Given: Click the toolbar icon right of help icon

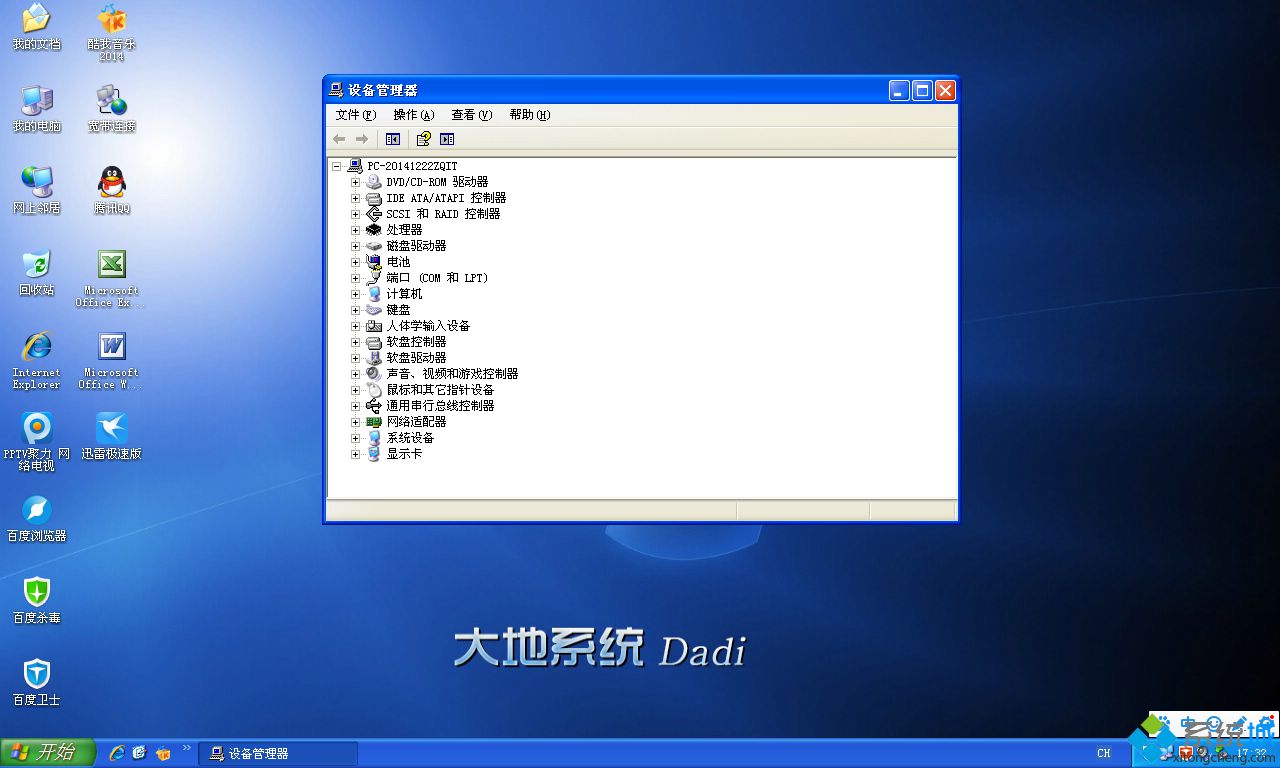Looking at the screenshot, I should 447,139.
